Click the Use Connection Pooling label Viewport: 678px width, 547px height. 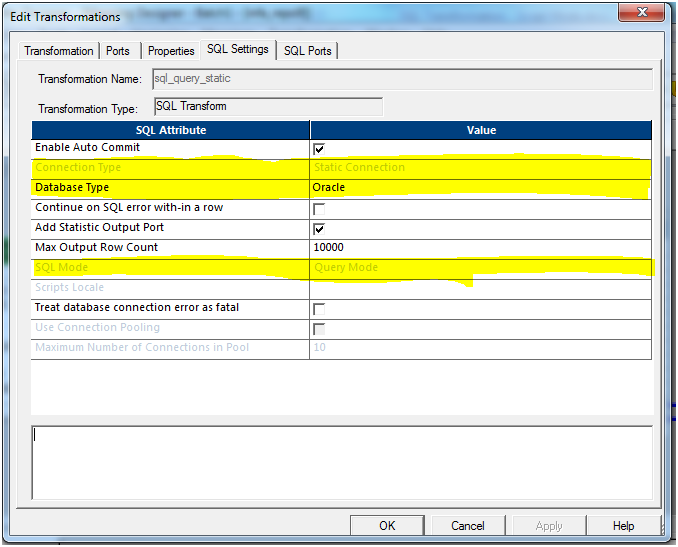click(x=97, y=327)
